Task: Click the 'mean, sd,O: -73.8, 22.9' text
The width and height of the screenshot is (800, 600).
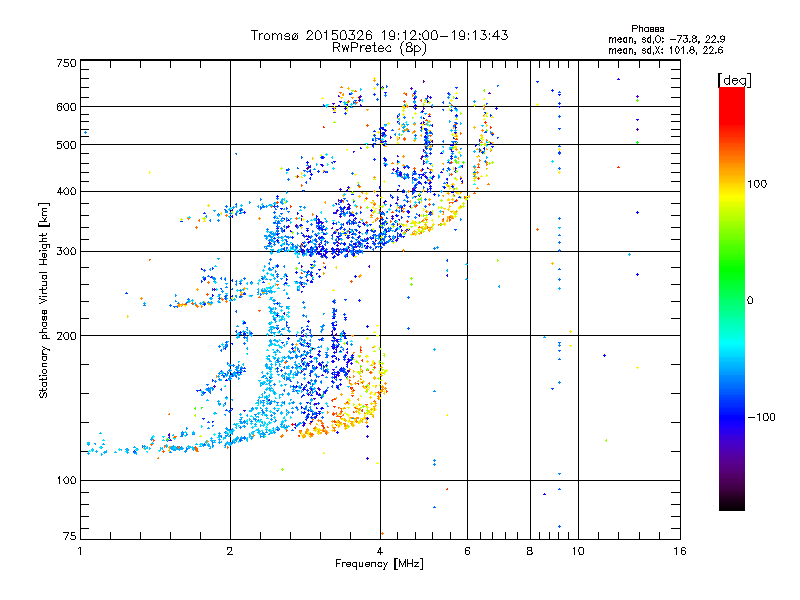Action: (667, 39)
